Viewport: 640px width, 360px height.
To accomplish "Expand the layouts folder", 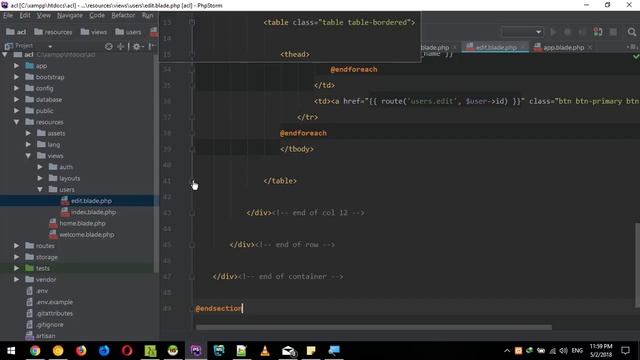I will [x=40, y=178].
